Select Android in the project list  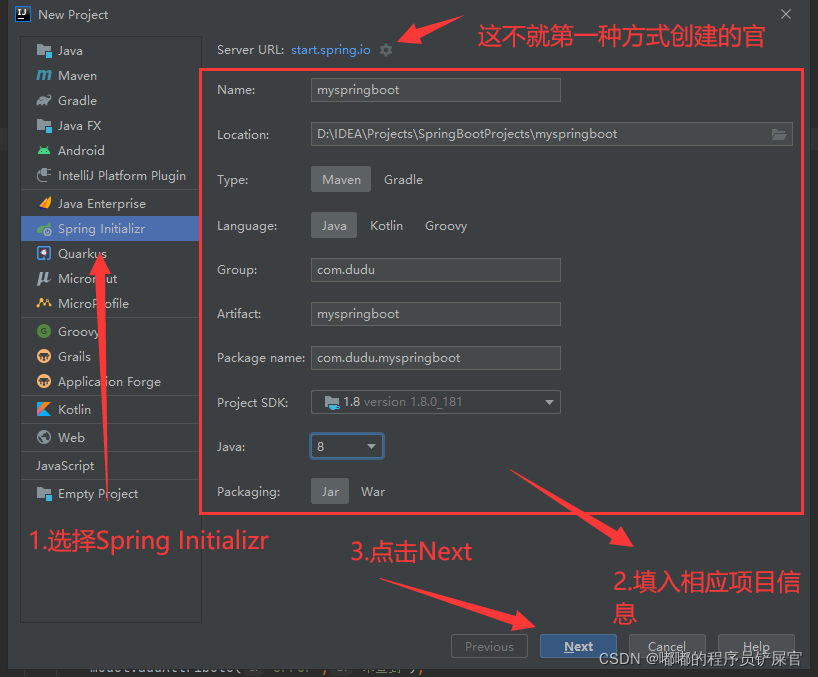click(x=110, y=151)
